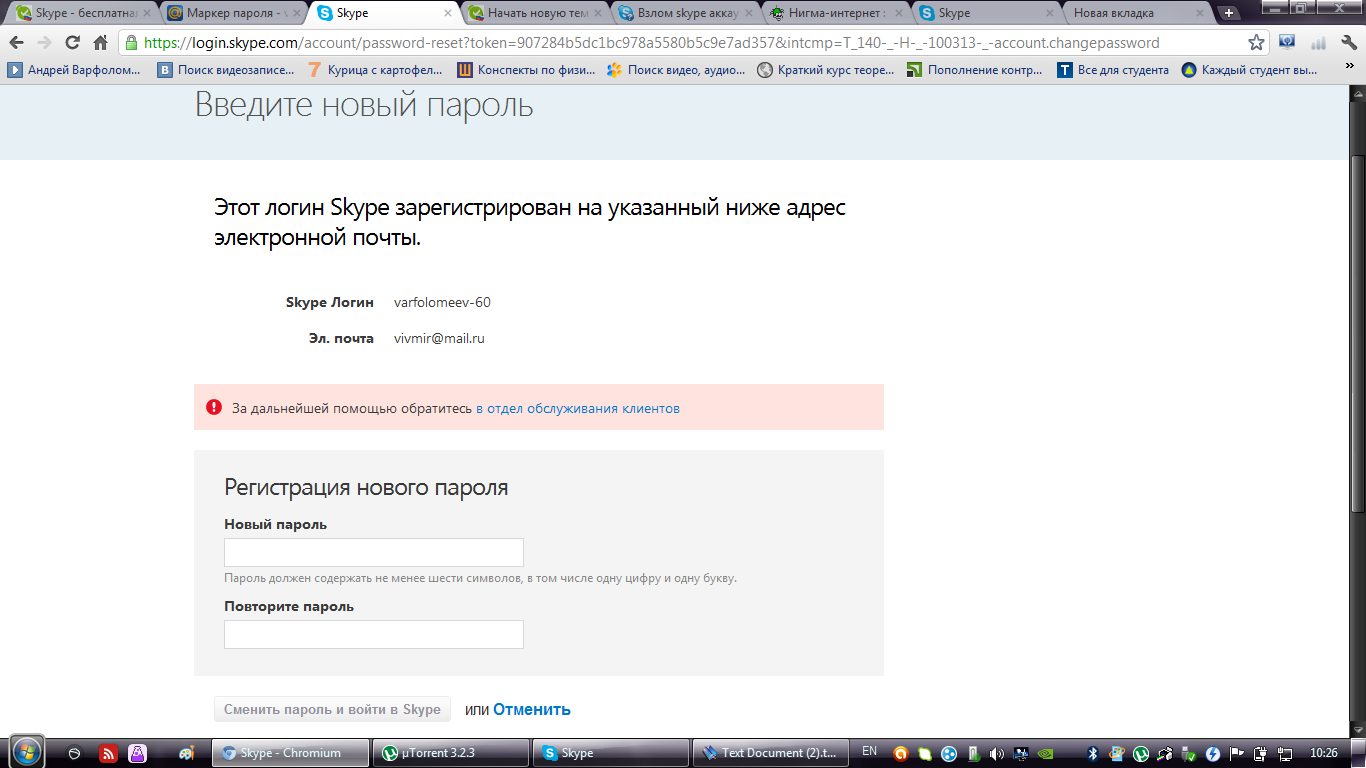Click the power plug tray icon
Screen dimensions: 1366x768
pyautogui.click(x=1261, y=753)
